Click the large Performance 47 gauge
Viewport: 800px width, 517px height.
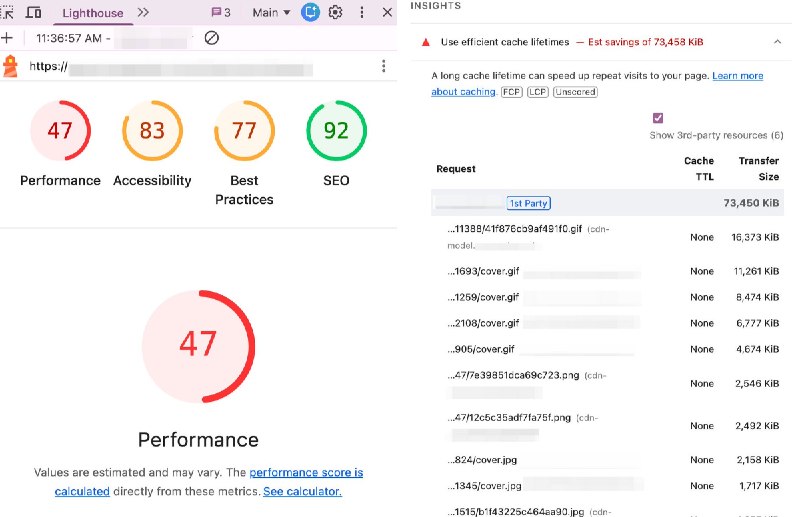(198, 346)
